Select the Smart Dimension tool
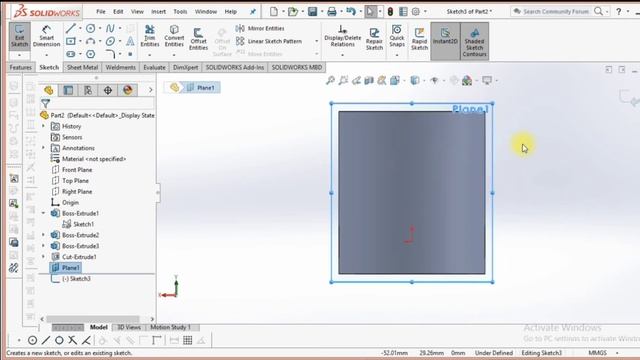This screenshot has width=640, height=360. click(x=46, y=36)
